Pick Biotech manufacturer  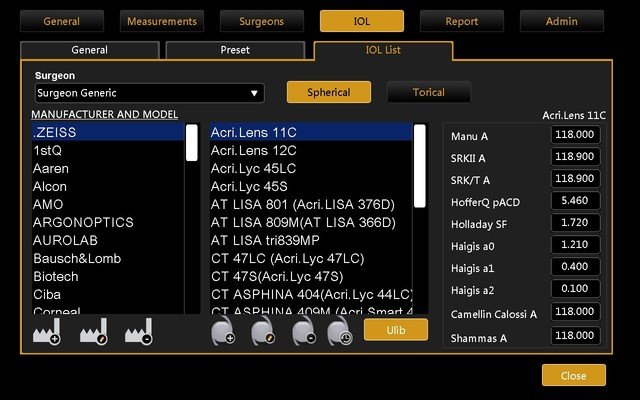click(108, 276)
